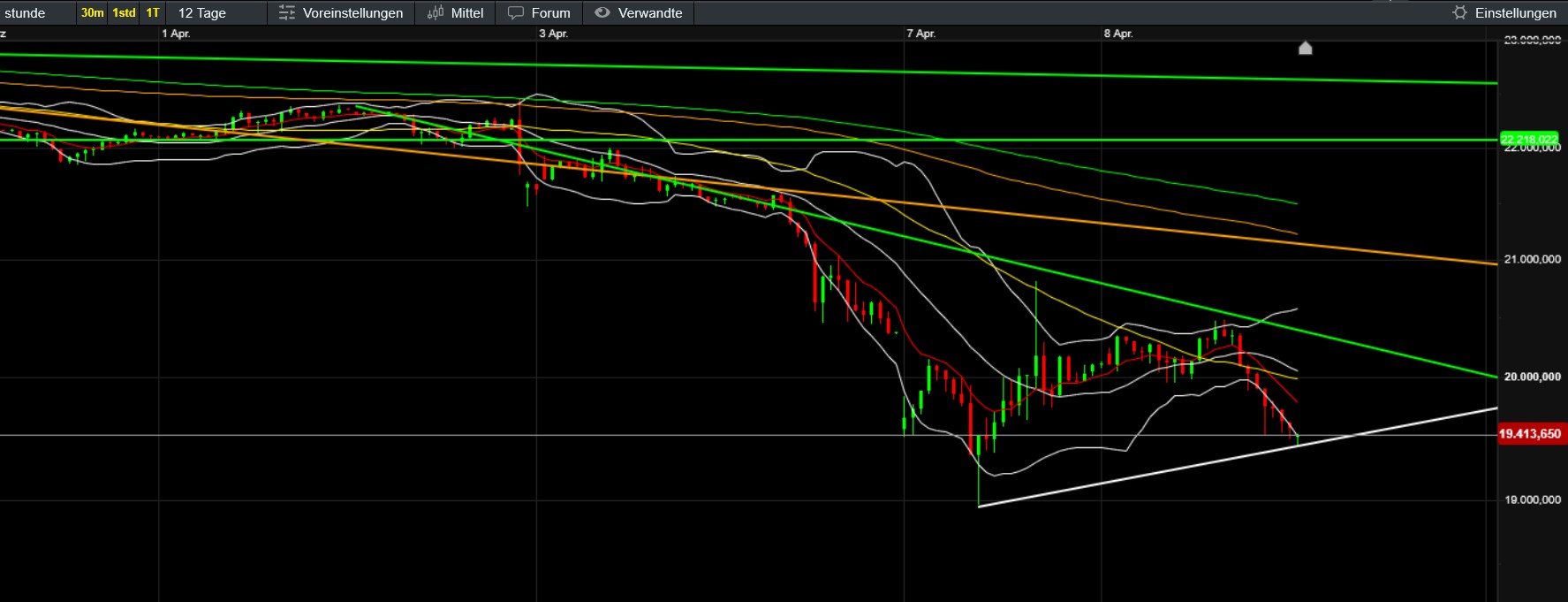1568x602 pixels.
Task: Click the stunde interval label
Action: [x=25, y=13]
